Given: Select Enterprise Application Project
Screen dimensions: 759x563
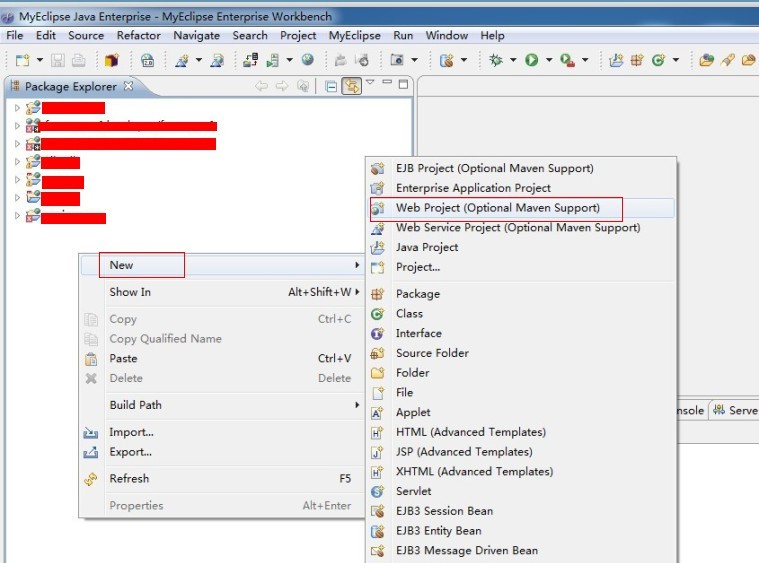Looking at the screenshot, I should 521,188.
